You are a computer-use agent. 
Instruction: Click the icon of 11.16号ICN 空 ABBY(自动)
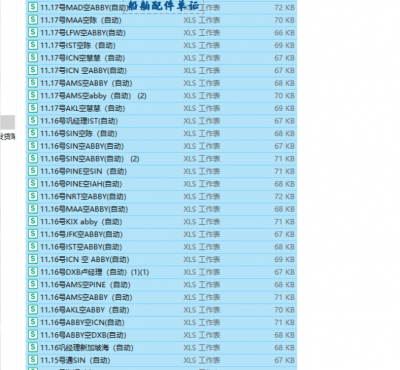(33, 259)
